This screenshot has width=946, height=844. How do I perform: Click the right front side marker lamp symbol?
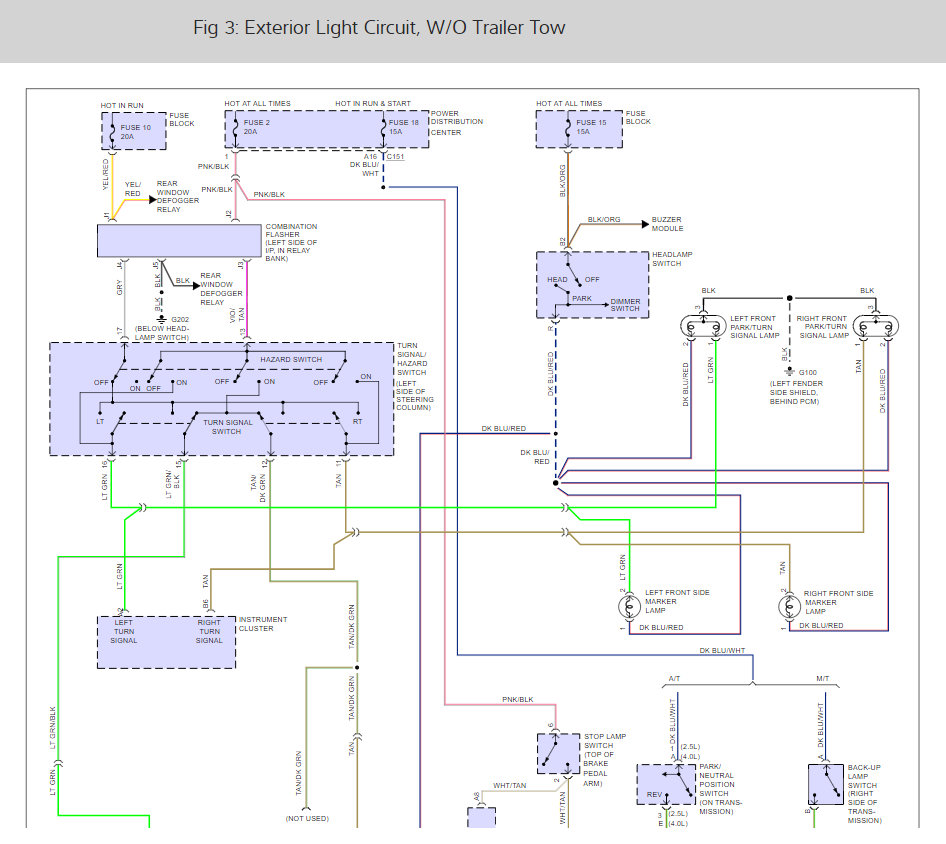pyautogui.click(x=789, y=606)
